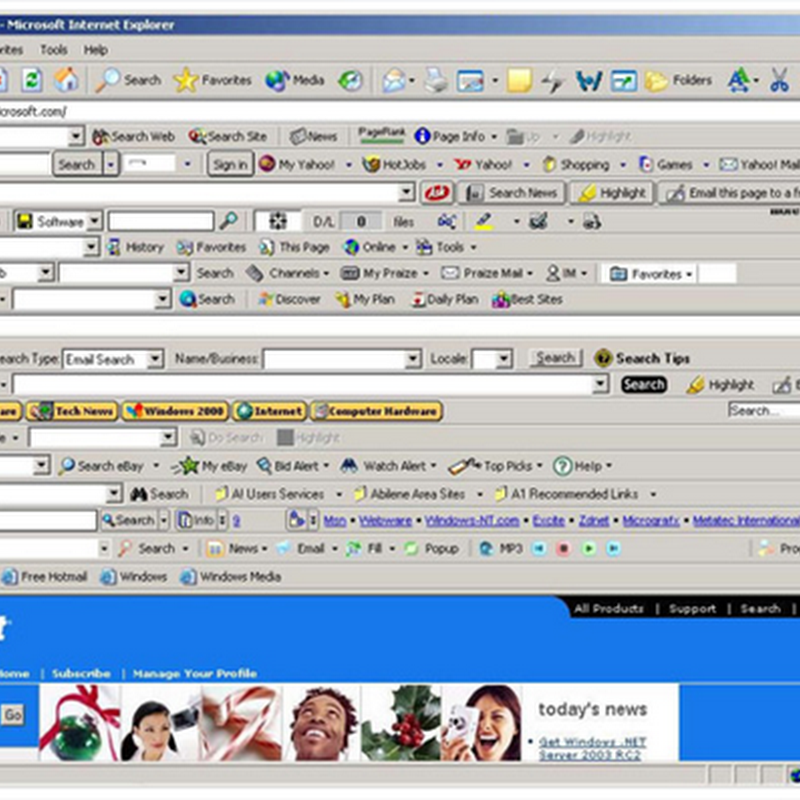Click the Search Tips button
800x800 pixels.
point(642,358)
